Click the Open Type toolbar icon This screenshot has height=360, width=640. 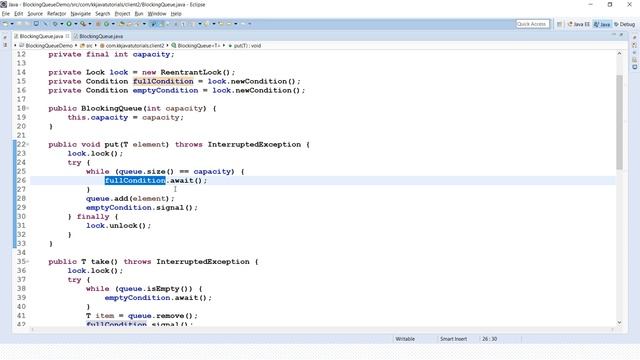122,24
